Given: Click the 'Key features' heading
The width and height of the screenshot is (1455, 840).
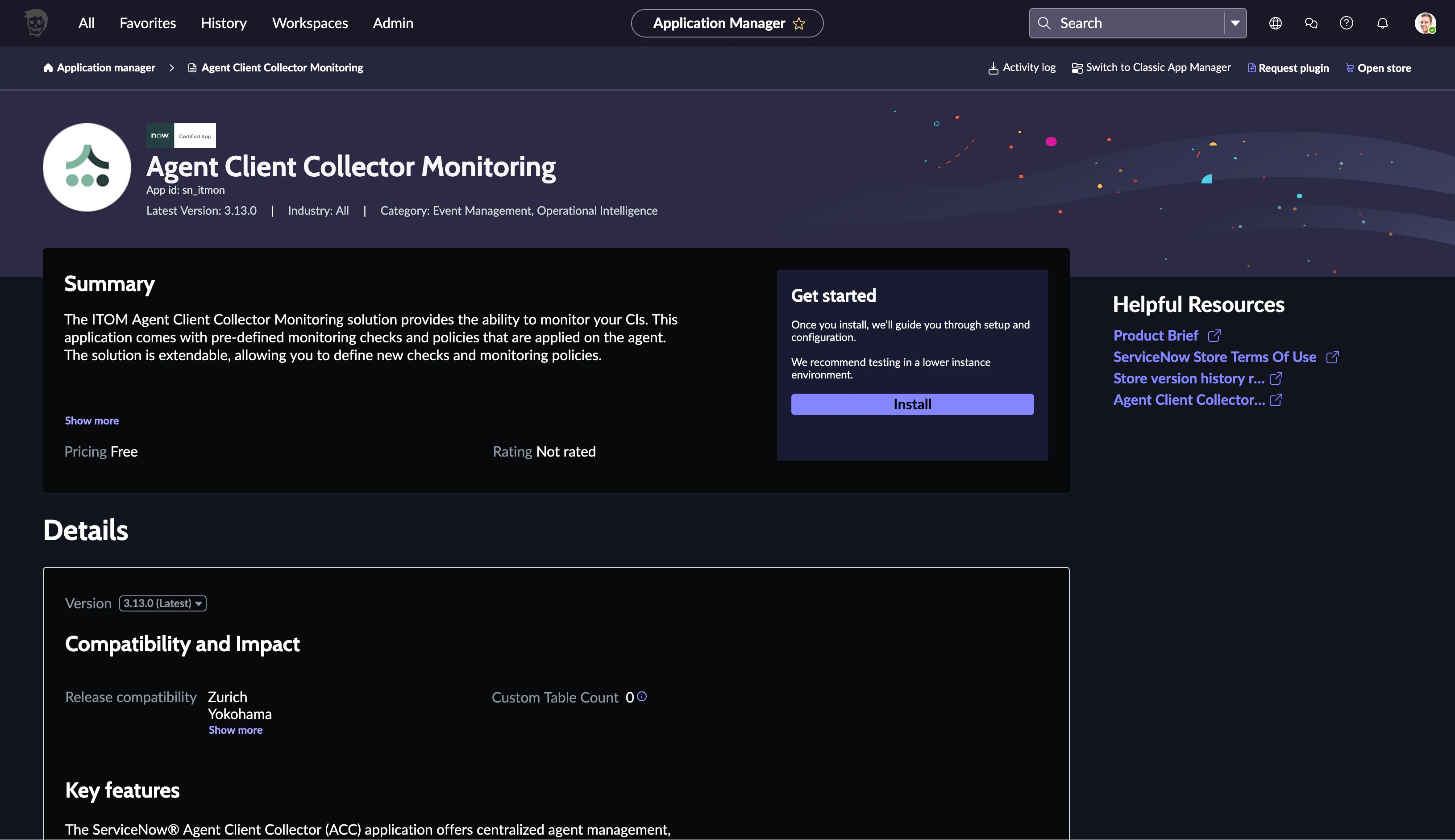Looking at the screenshot, I should click(122, 790).
